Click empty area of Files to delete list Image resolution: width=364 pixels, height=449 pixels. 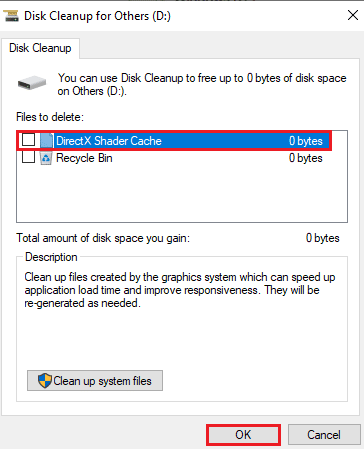182,193
